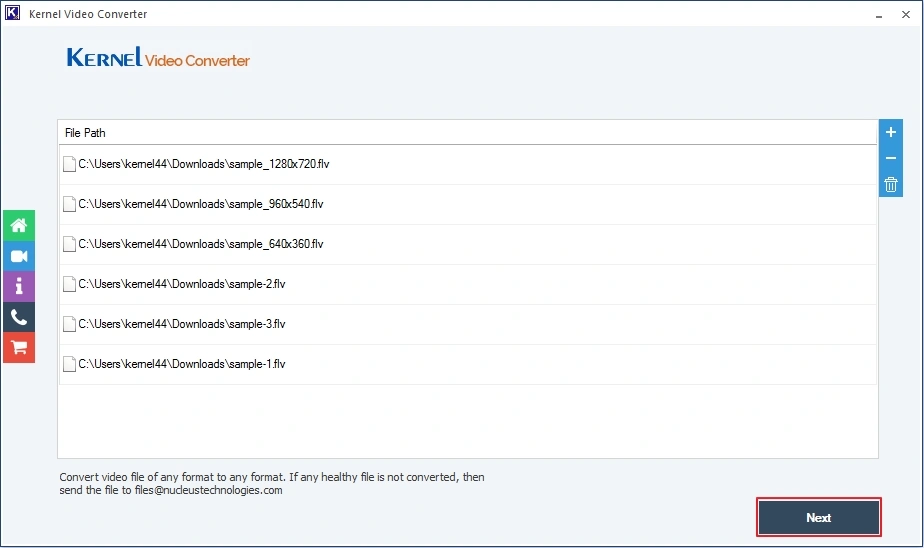Select the sample_640x360.flv file path
Image resolution: width=924 pixels, height=548 pixels.
201,245
